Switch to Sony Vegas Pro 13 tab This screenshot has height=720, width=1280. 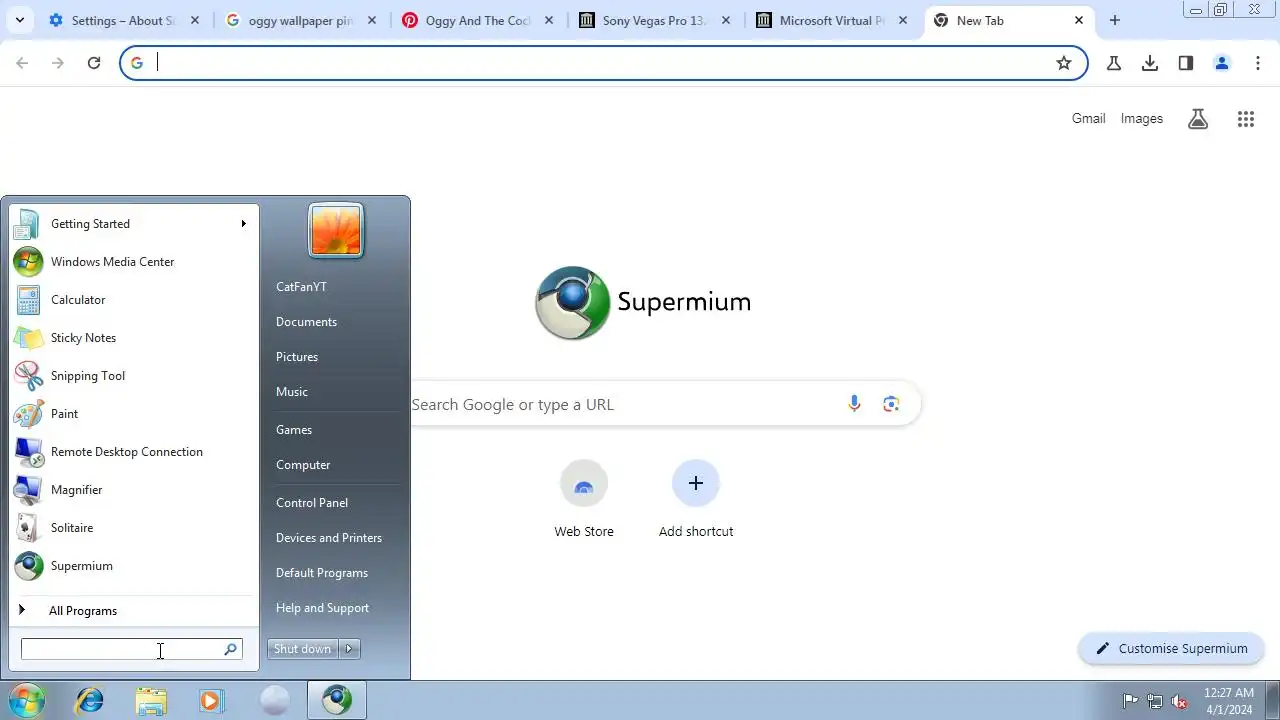[654, 20]
